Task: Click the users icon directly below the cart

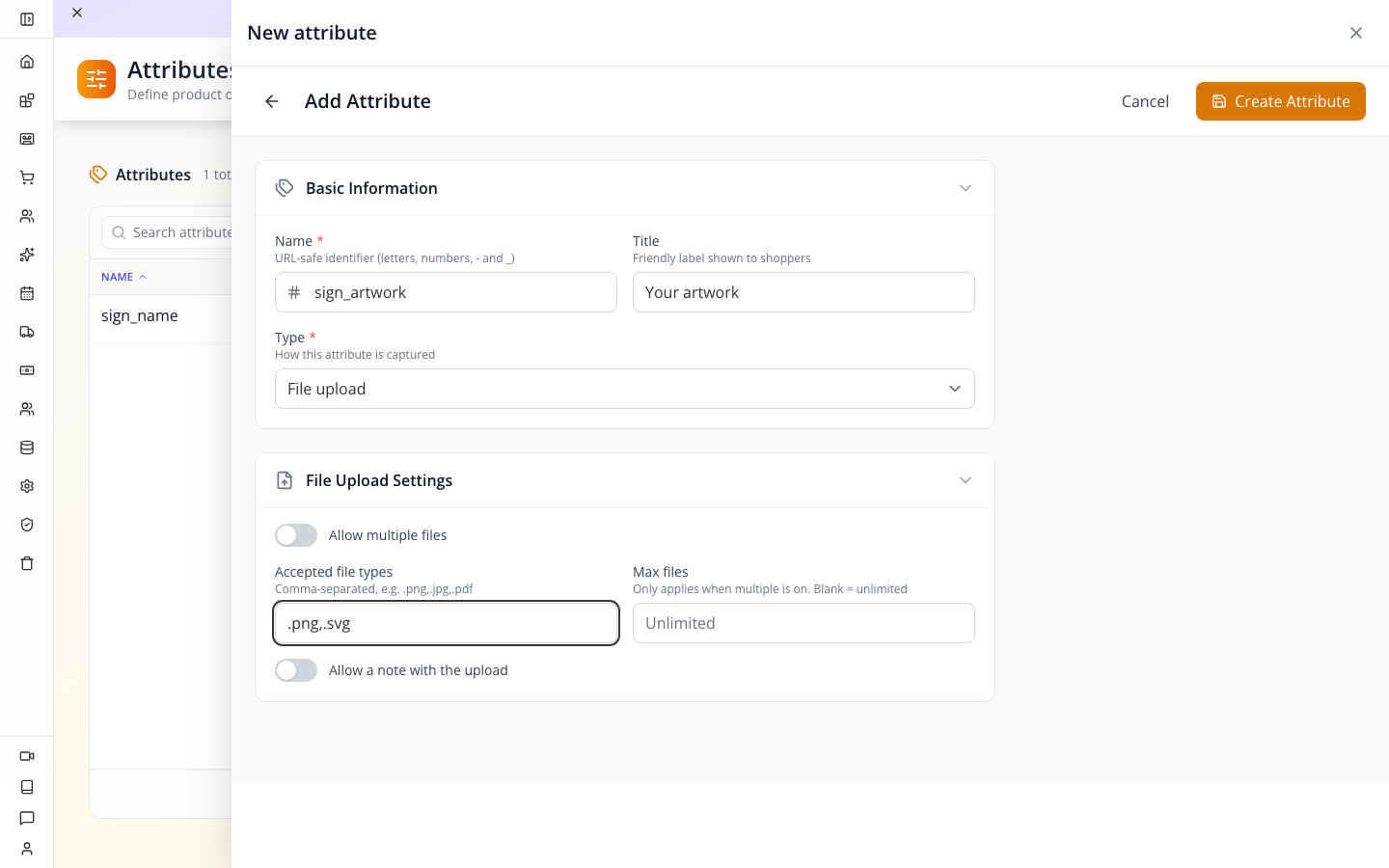Action: (x=27, y=216)
